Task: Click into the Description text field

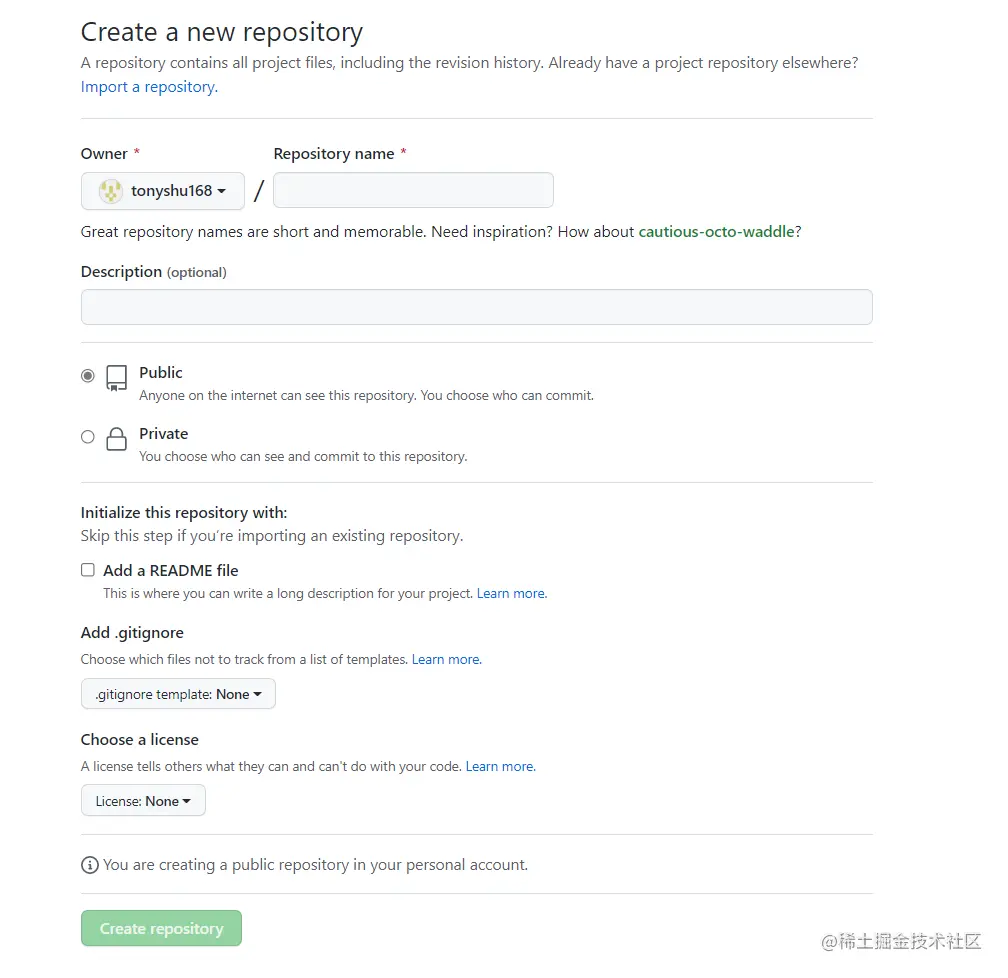Action: point(476,307)
